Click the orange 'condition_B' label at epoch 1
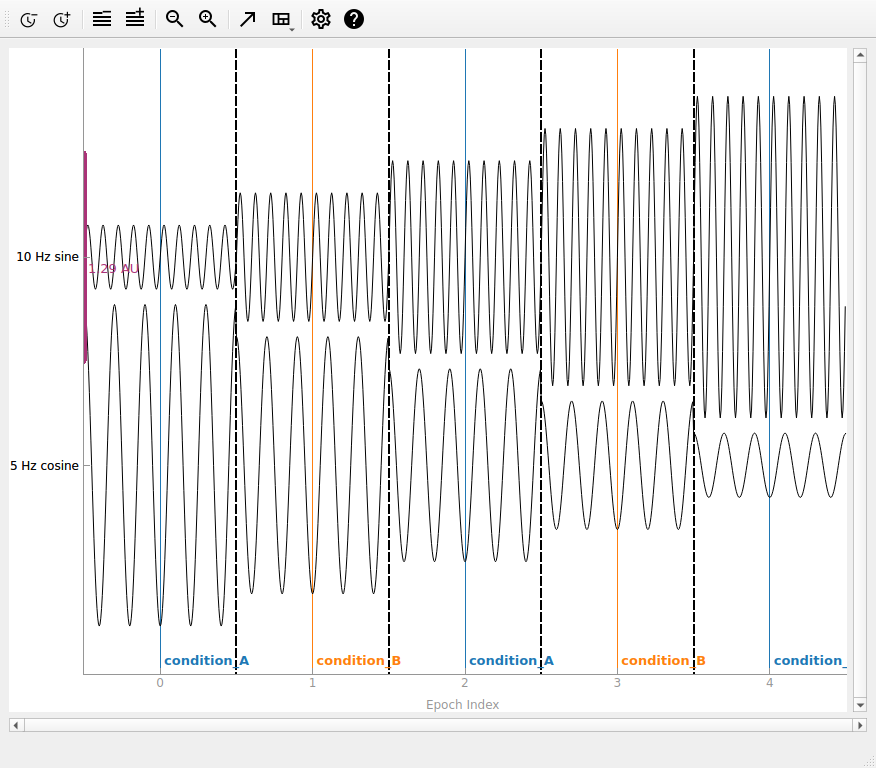Viewport: 876px width, 768px height. click(x=359, y=661)
